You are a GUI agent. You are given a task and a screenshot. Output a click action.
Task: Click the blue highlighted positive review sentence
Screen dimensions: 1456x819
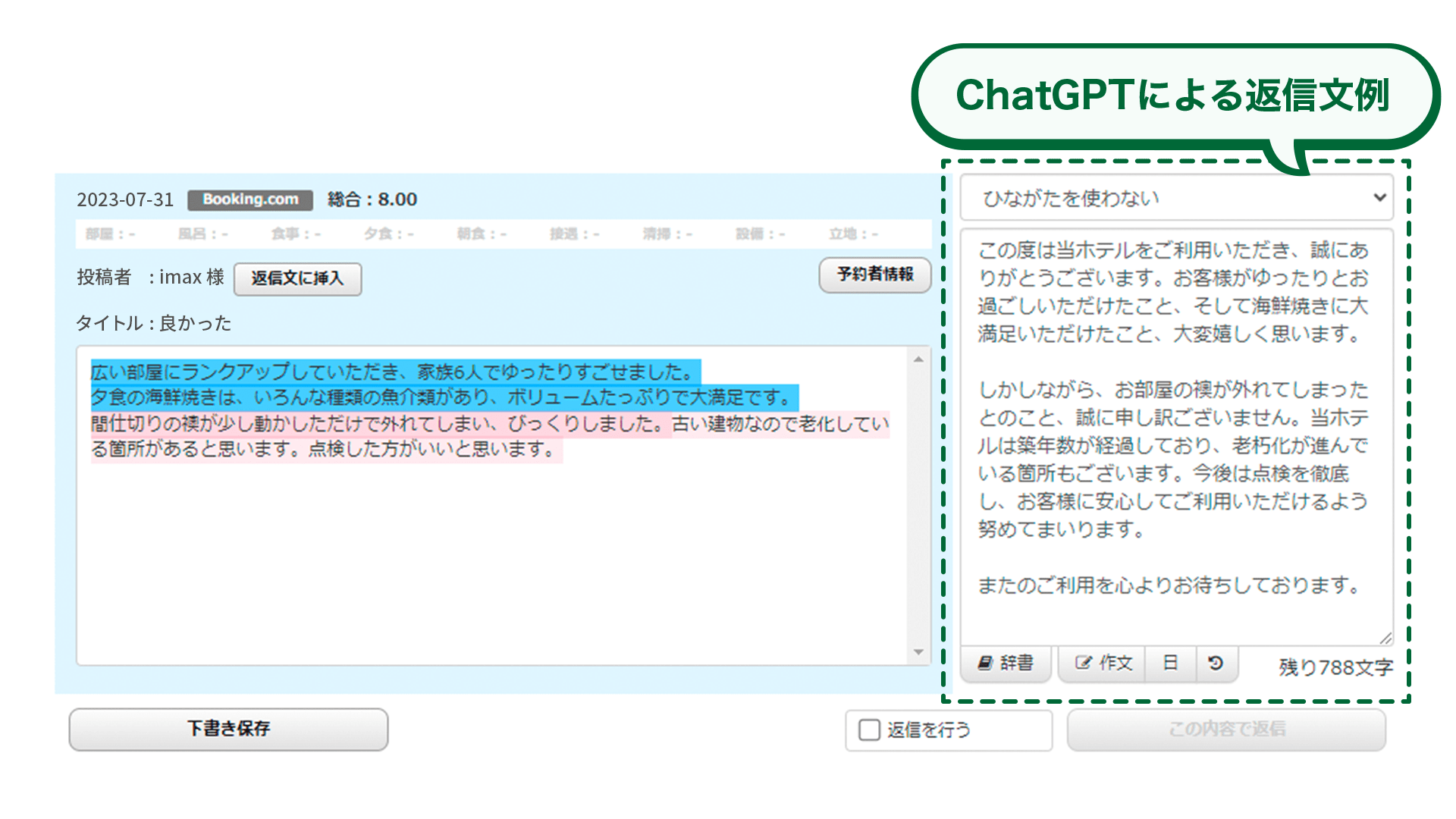pos(394,372)
